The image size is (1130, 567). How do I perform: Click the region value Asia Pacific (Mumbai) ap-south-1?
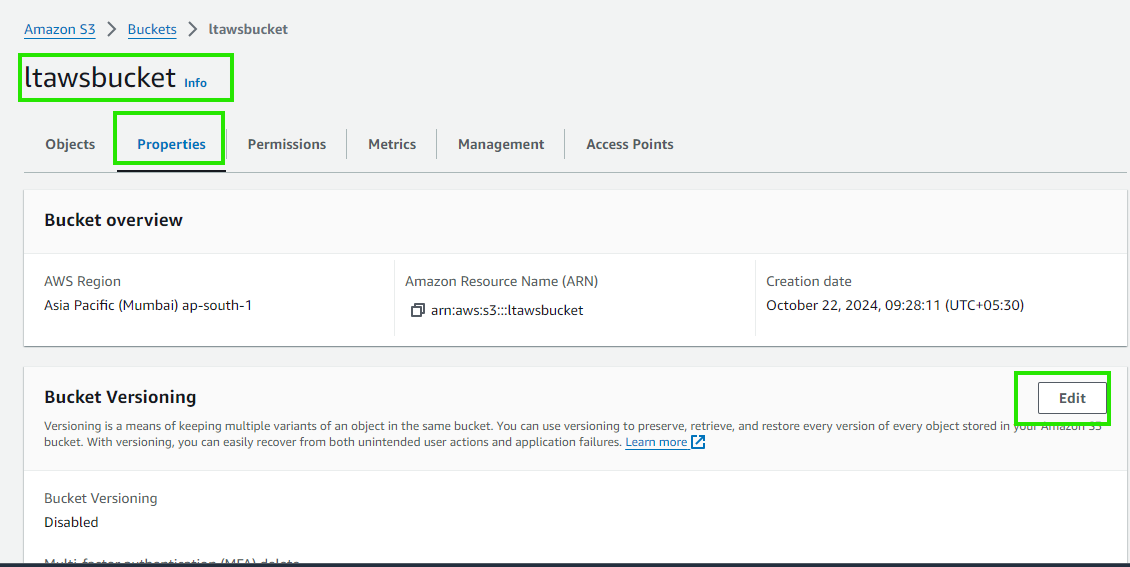click(148, 305)
